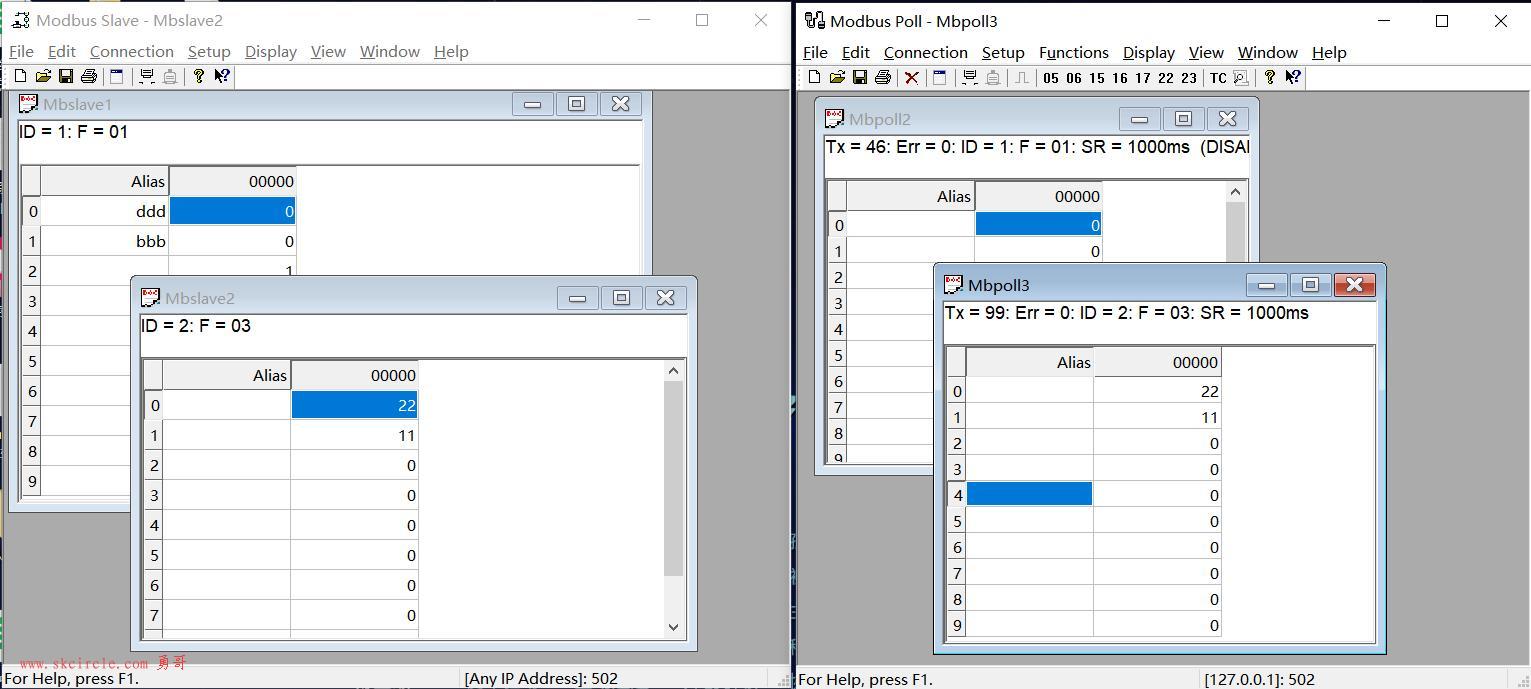The height and width of the screenshot is (689, 1531).
Task: Click New document icon in Modbus Slave toolbar
Action: tap(20, 76)
